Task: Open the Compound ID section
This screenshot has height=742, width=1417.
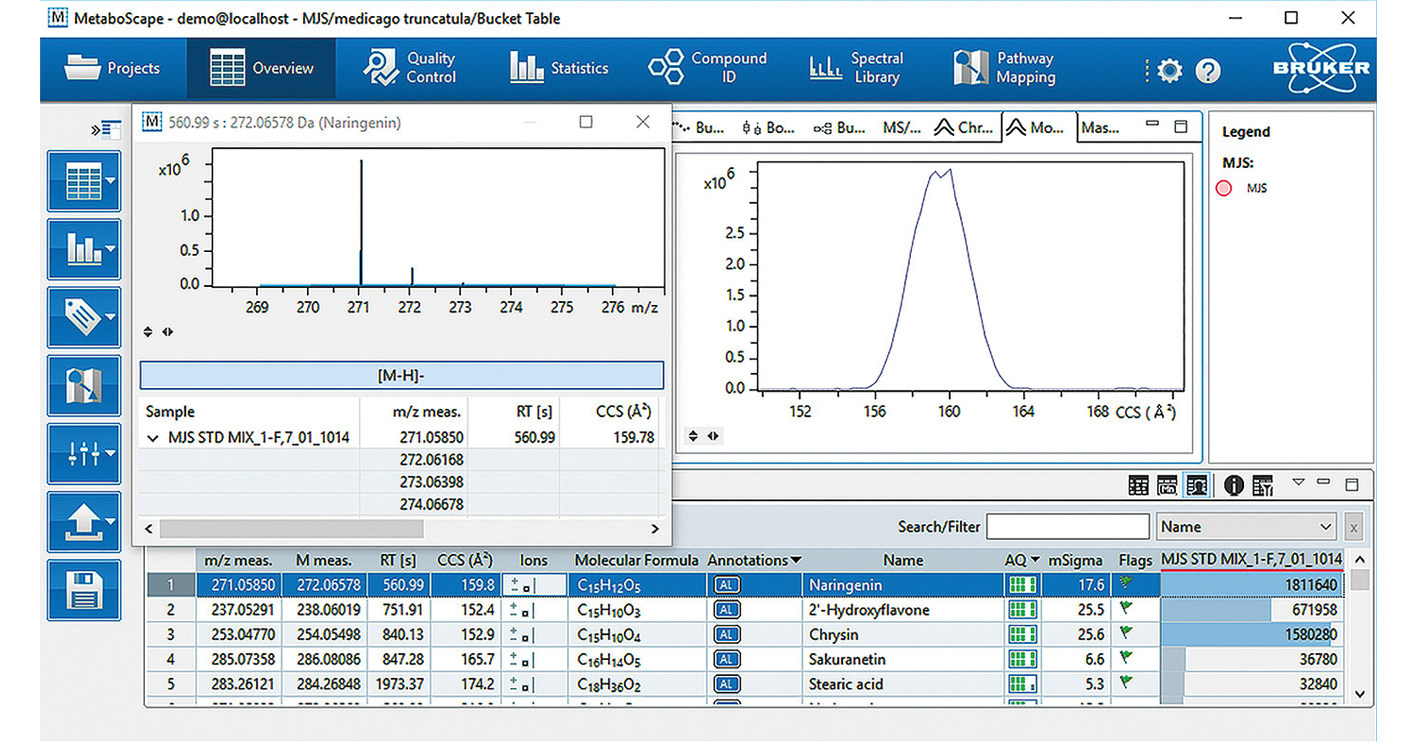Action: [708, 68]
